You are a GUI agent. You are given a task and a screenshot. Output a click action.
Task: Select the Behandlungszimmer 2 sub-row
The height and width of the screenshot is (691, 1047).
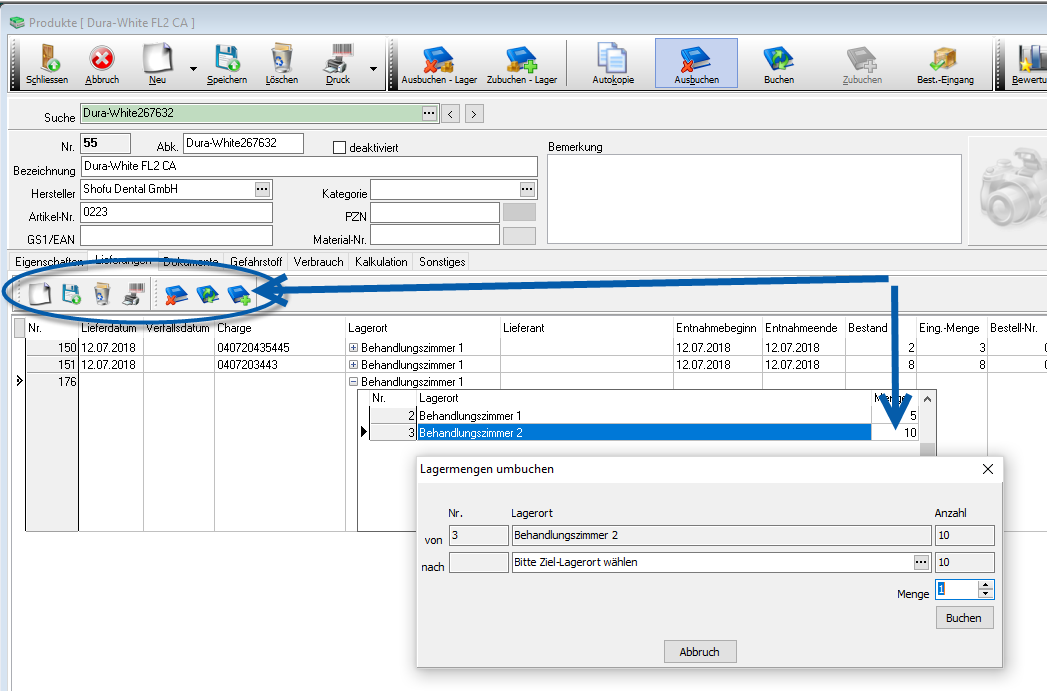pyautogui.click(x=644, y=433)
